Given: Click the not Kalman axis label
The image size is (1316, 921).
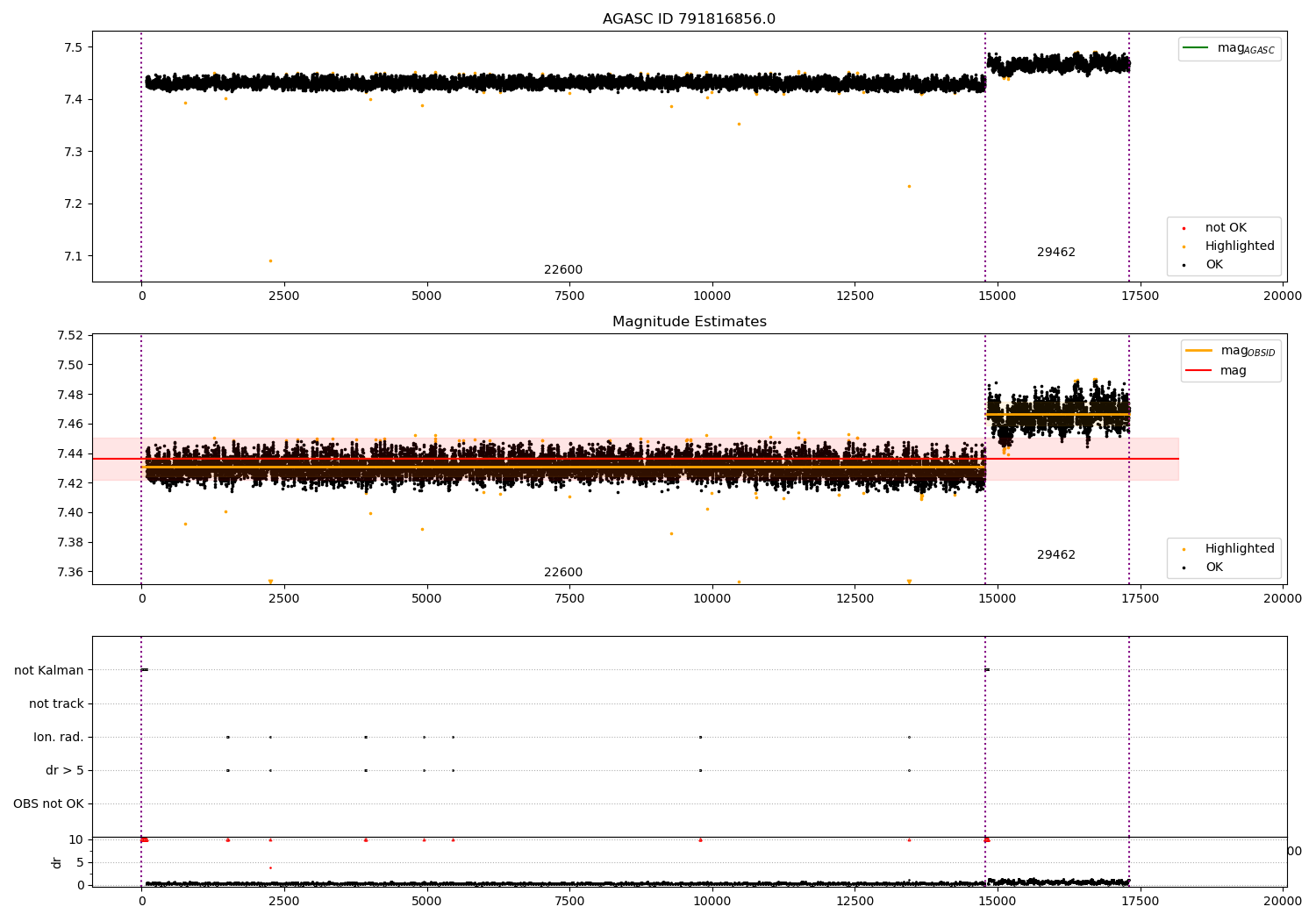Looking at the screenshot, I should point(49,671).
